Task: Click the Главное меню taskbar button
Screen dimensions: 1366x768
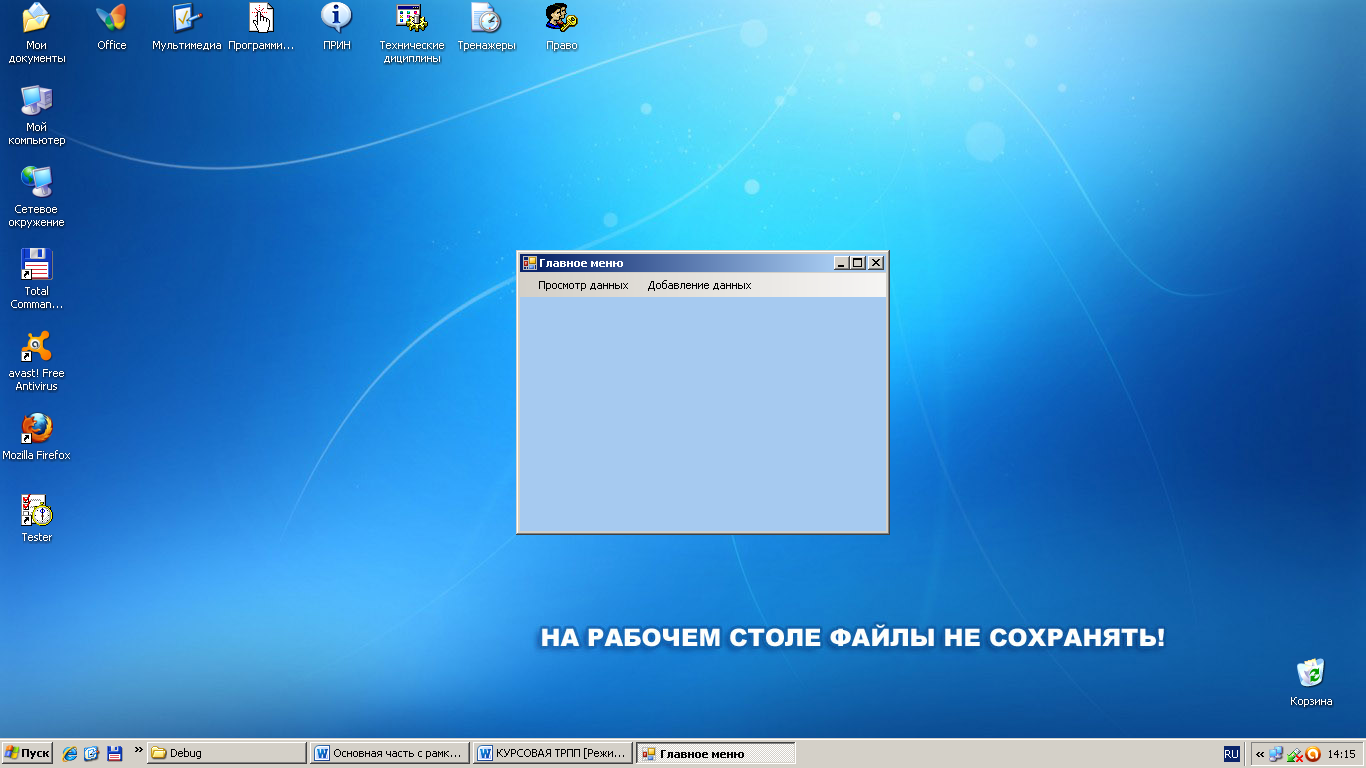Action: (x=716, y=753)
